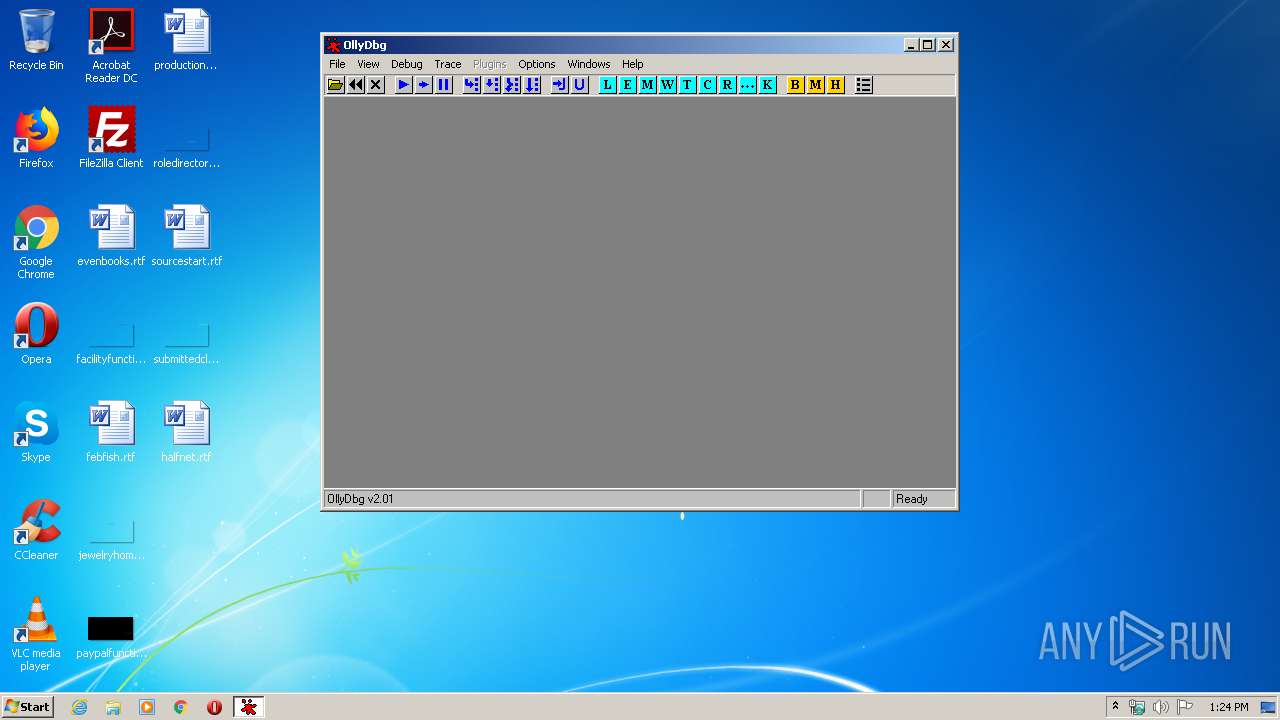Select the halfnet.rtf desktop file
1280x720 pixels.
(x=186, y=433)
